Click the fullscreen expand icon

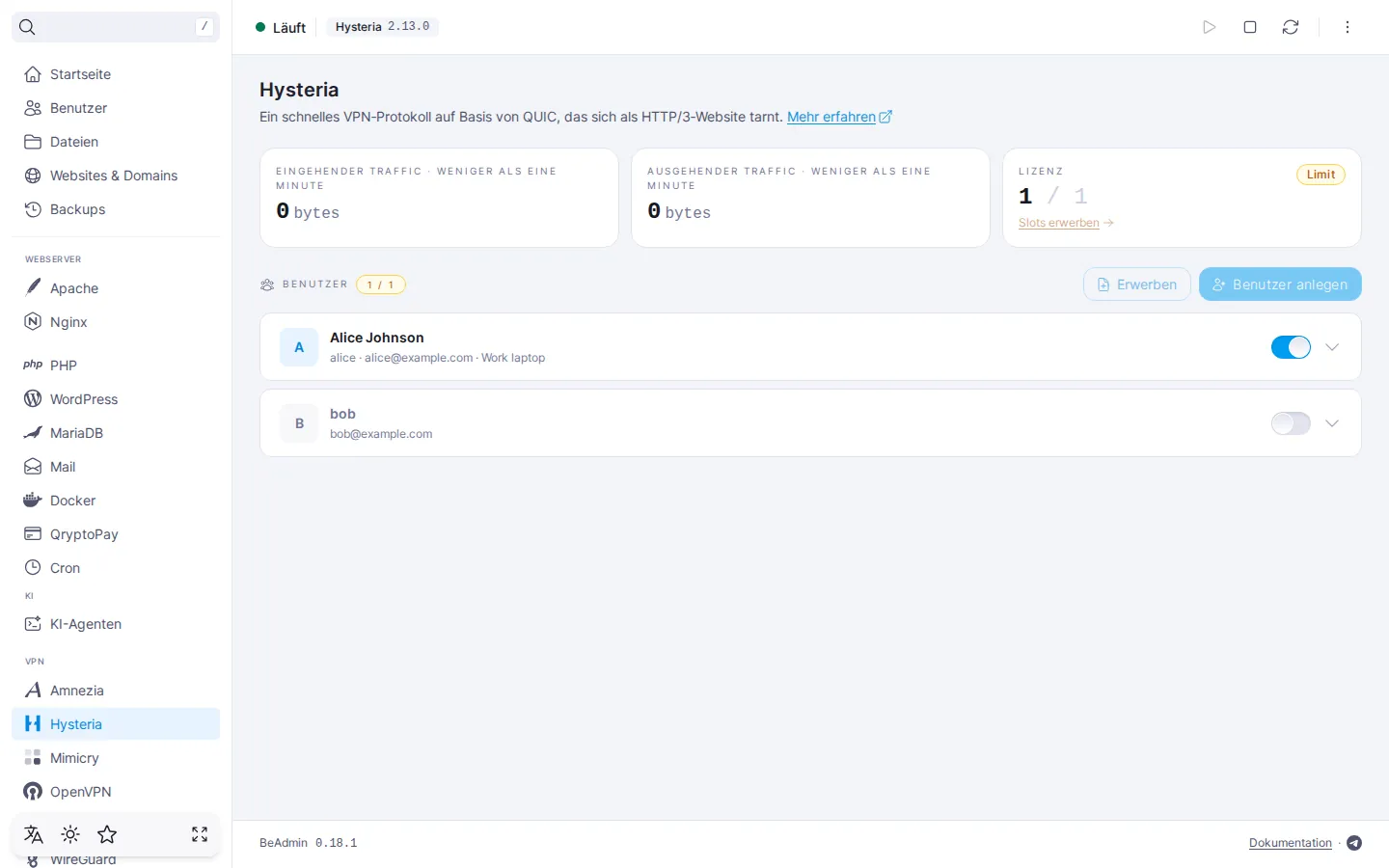point(200,834)
